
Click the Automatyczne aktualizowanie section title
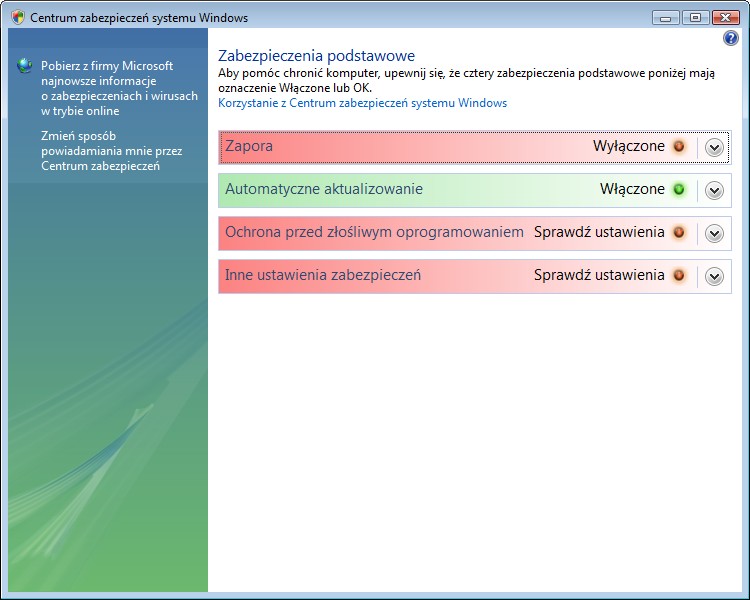click(324, 189)
